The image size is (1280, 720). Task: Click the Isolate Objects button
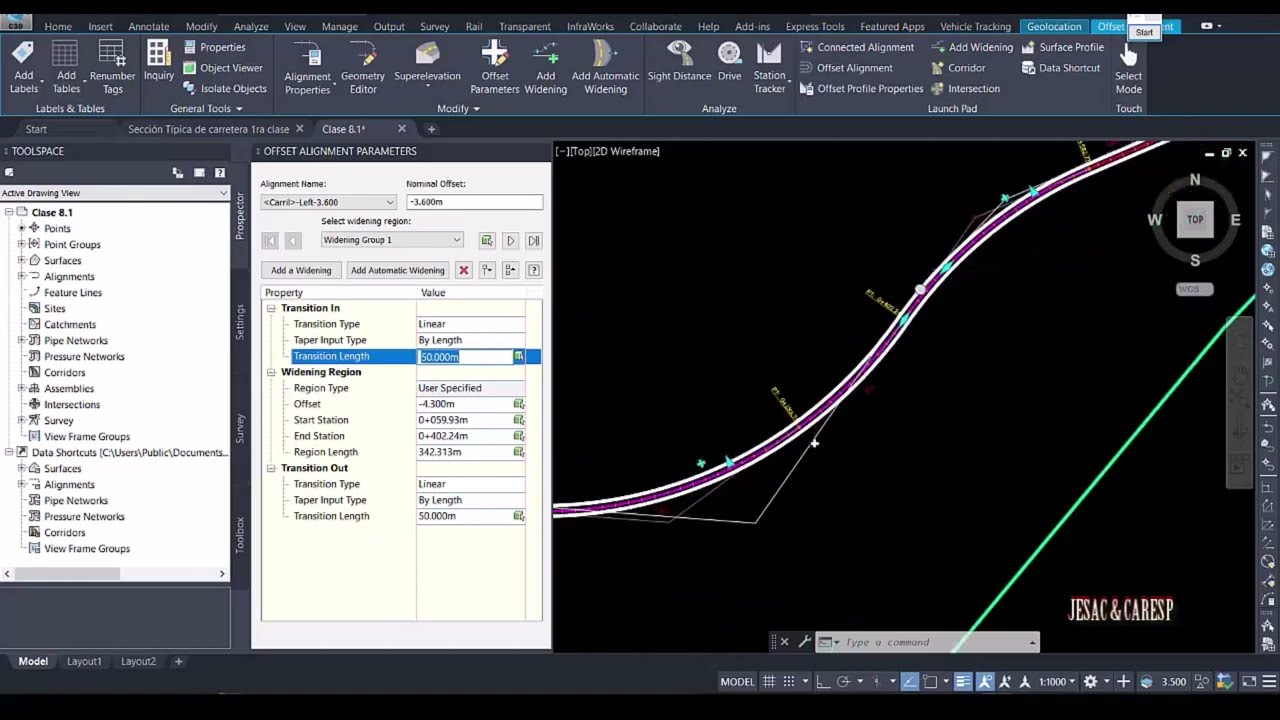(224, 88)
